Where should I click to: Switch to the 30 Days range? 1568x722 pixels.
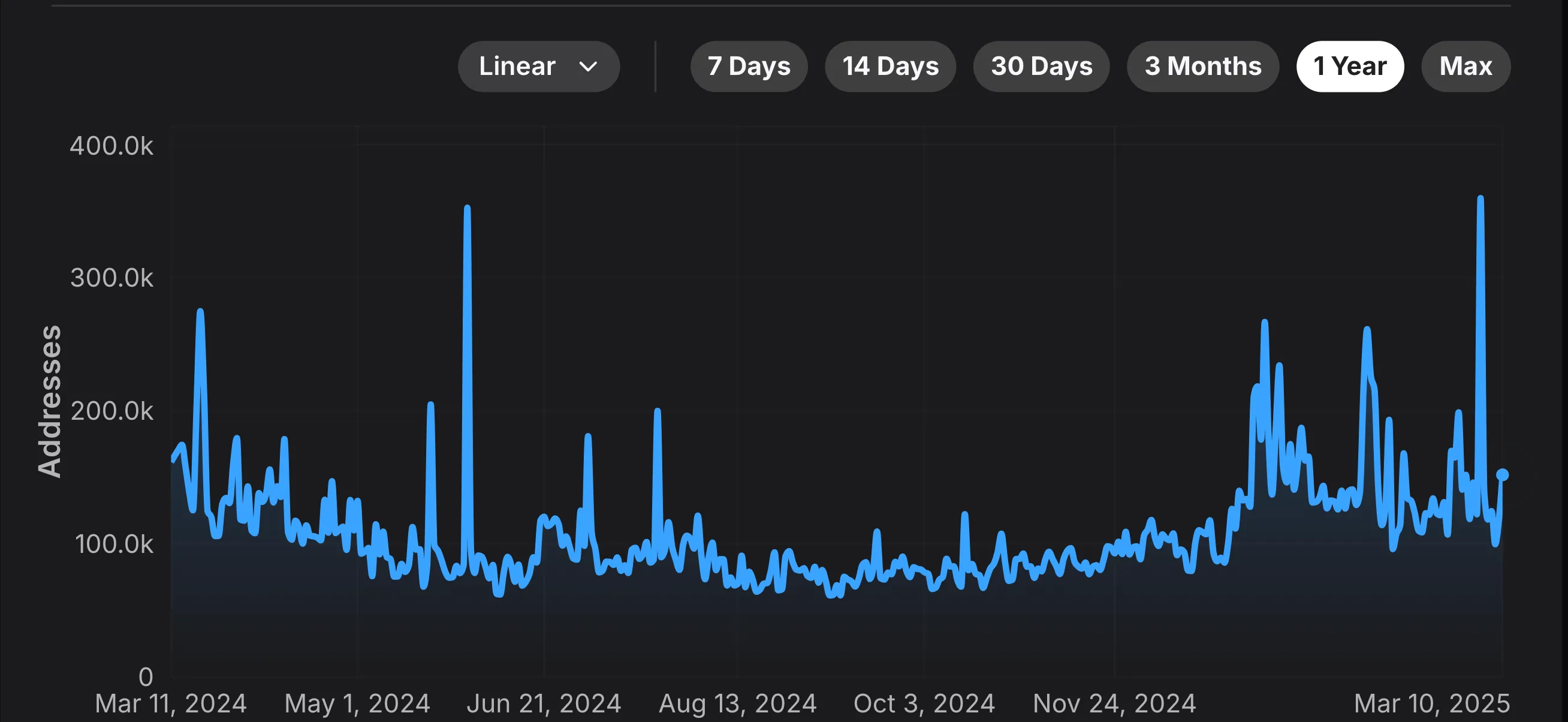click(x=1041, y=67)
